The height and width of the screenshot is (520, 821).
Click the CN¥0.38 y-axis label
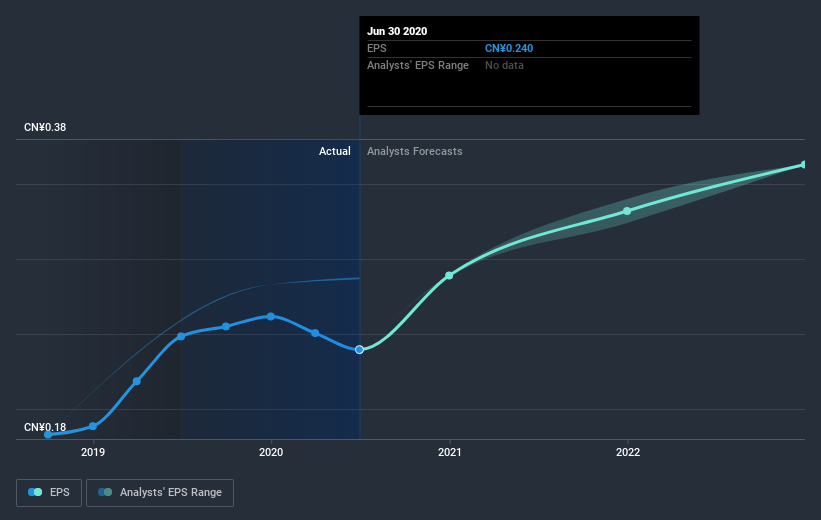45,127
